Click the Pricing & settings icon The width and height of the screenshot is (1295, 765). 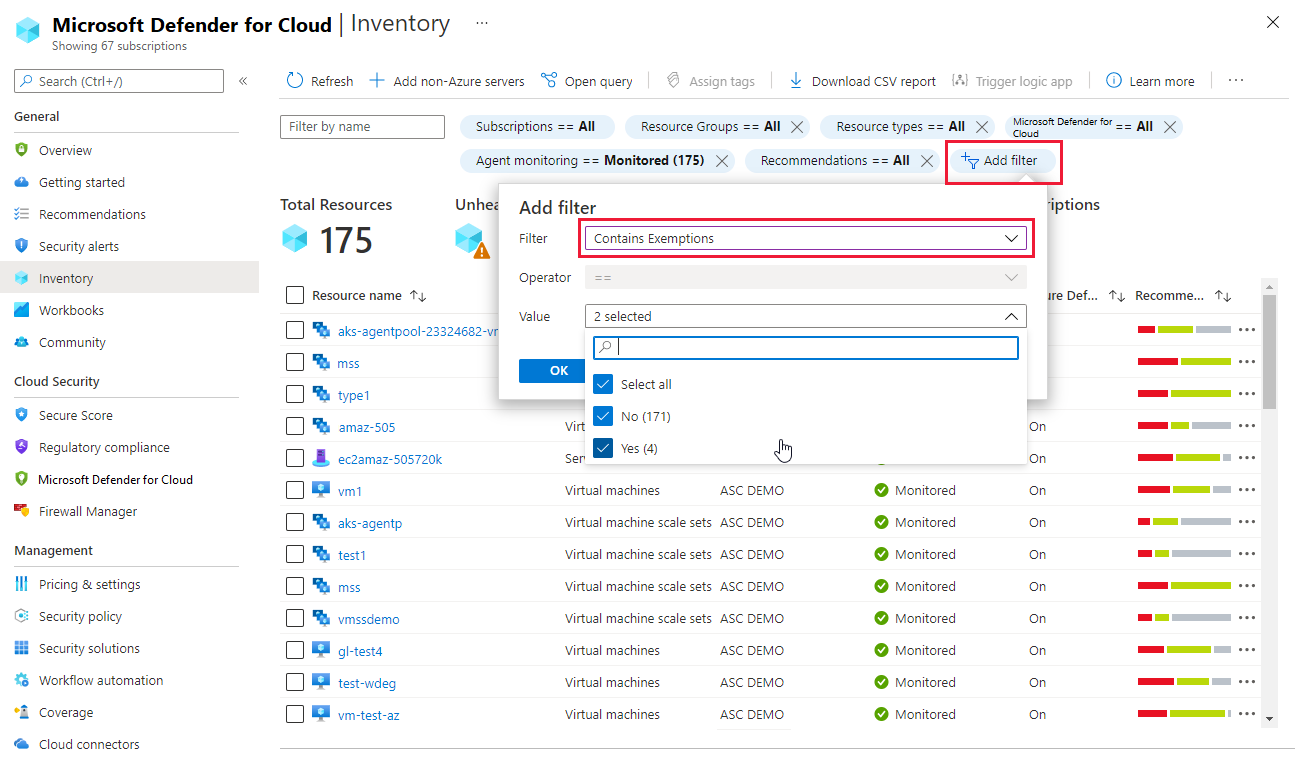[21, 584]
